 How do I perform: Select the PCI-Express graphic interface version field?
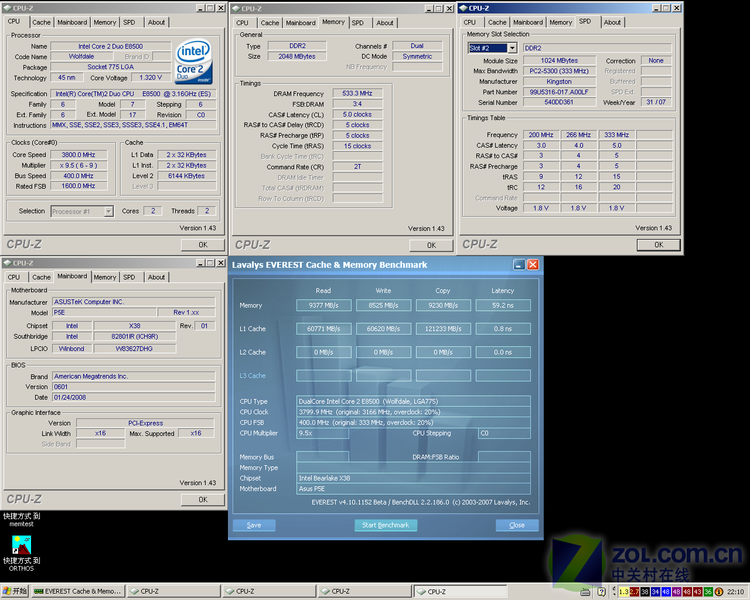[145, 423]
